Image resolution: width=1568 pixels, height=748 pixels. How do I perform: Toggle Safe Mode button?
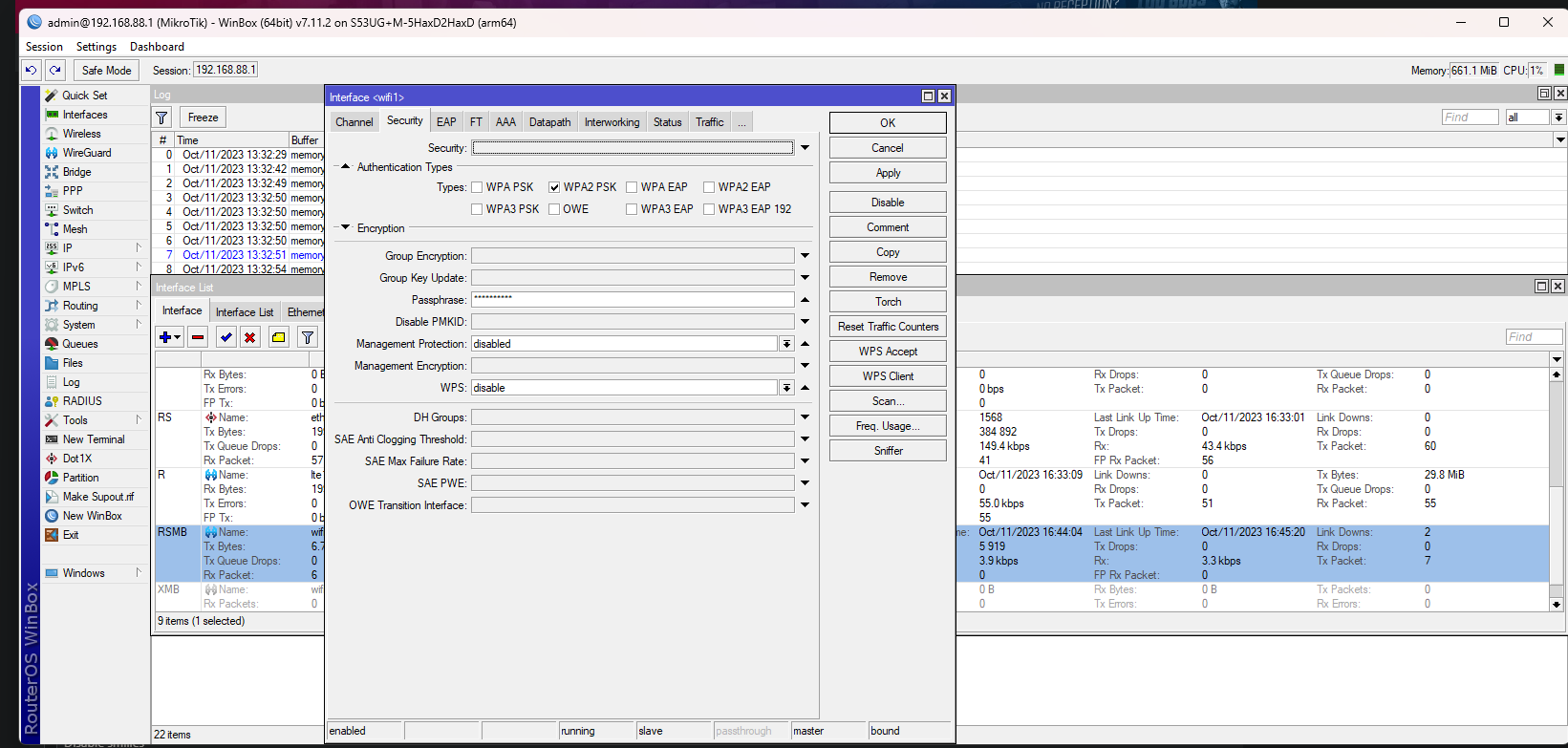(106, 70)
